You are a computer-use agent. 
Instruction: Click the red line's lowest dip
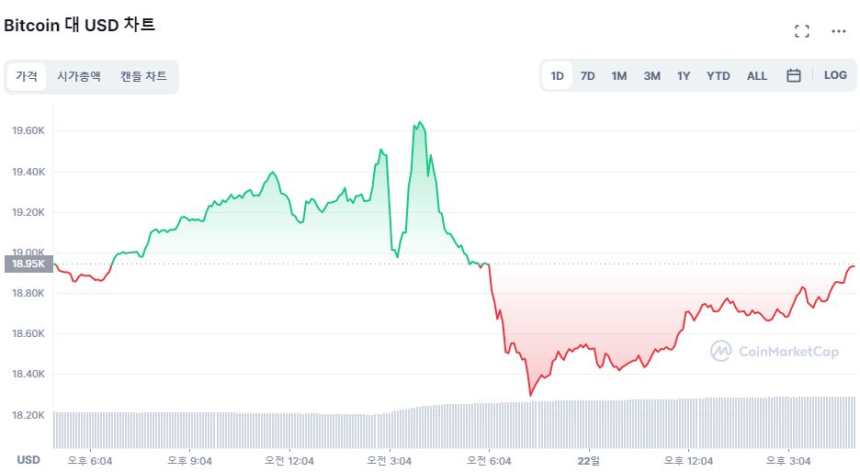[x=530, y=395]
